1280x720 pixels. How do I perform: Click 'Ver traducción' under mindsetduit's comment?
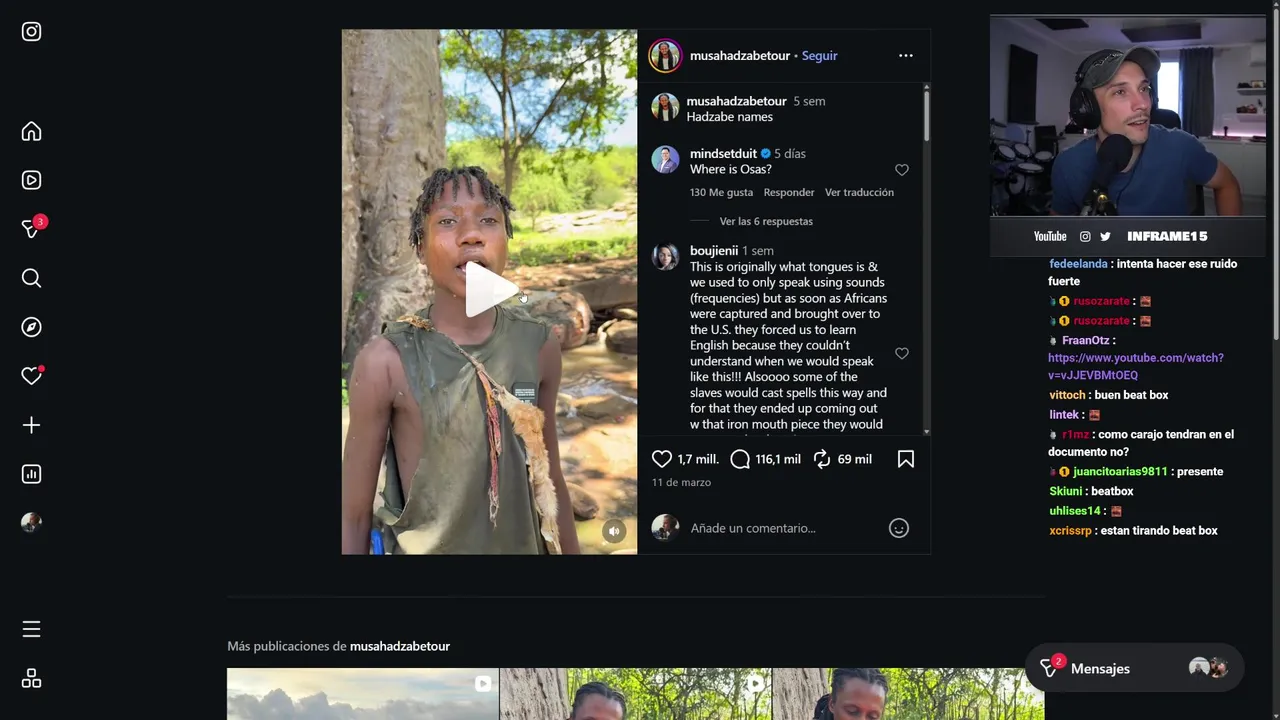pos(859,192)
